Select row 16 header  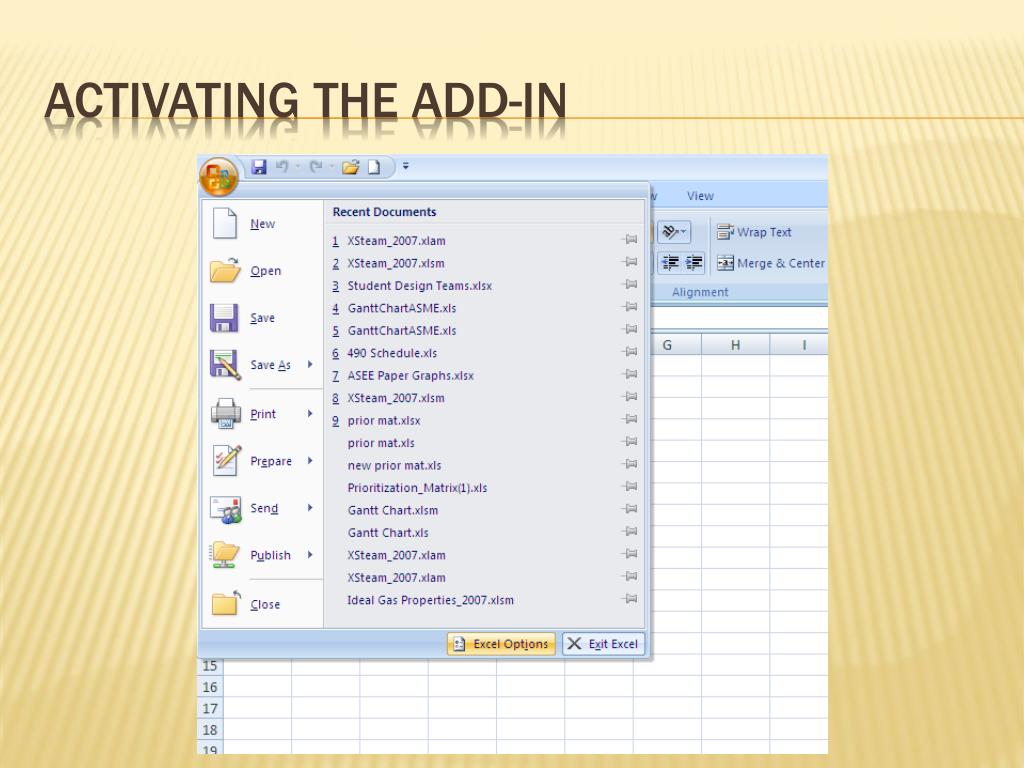point(210,687)
